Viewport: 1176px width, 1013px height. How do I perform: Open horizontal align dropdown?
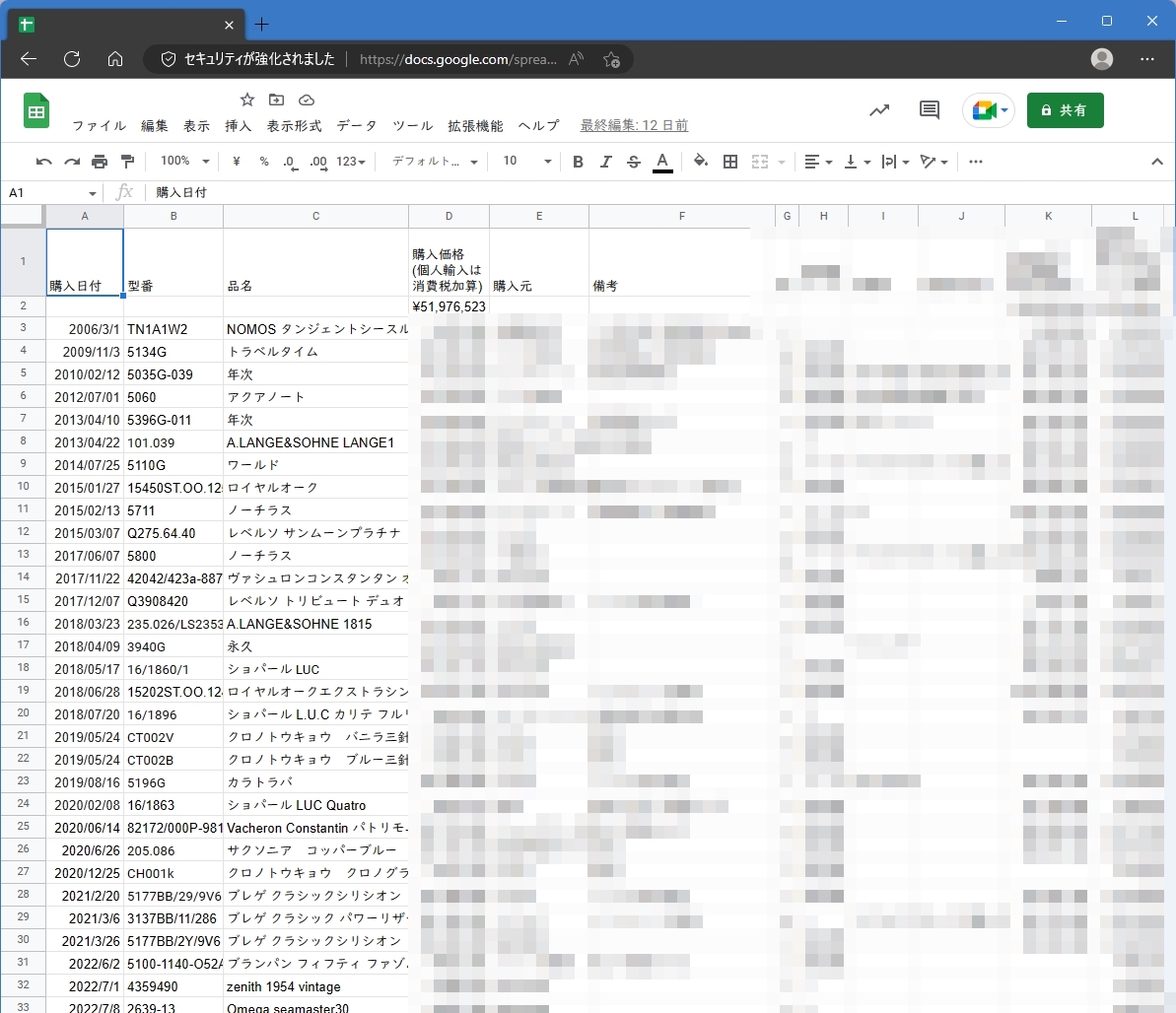pyautogui.click(x=817, y=162)
